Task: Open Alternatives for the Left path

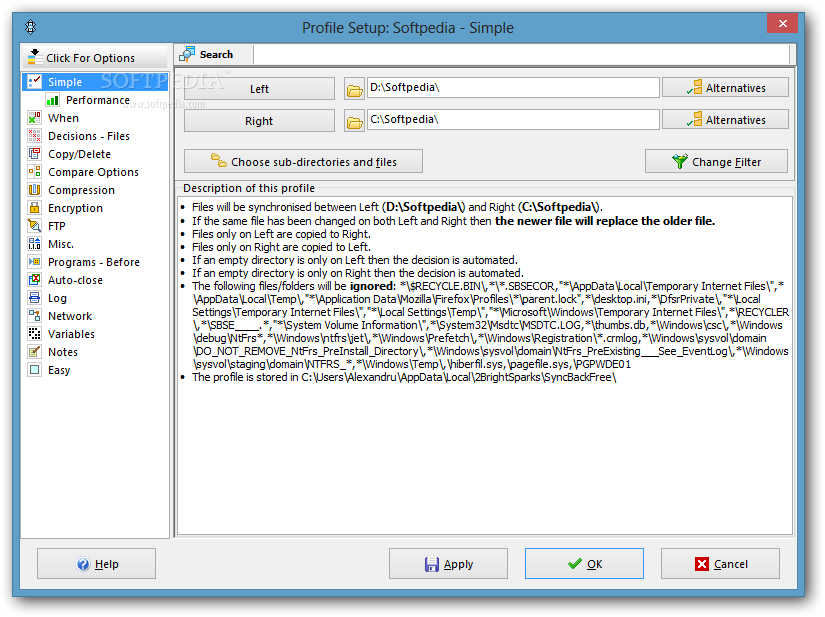Action: click(725, 88)
